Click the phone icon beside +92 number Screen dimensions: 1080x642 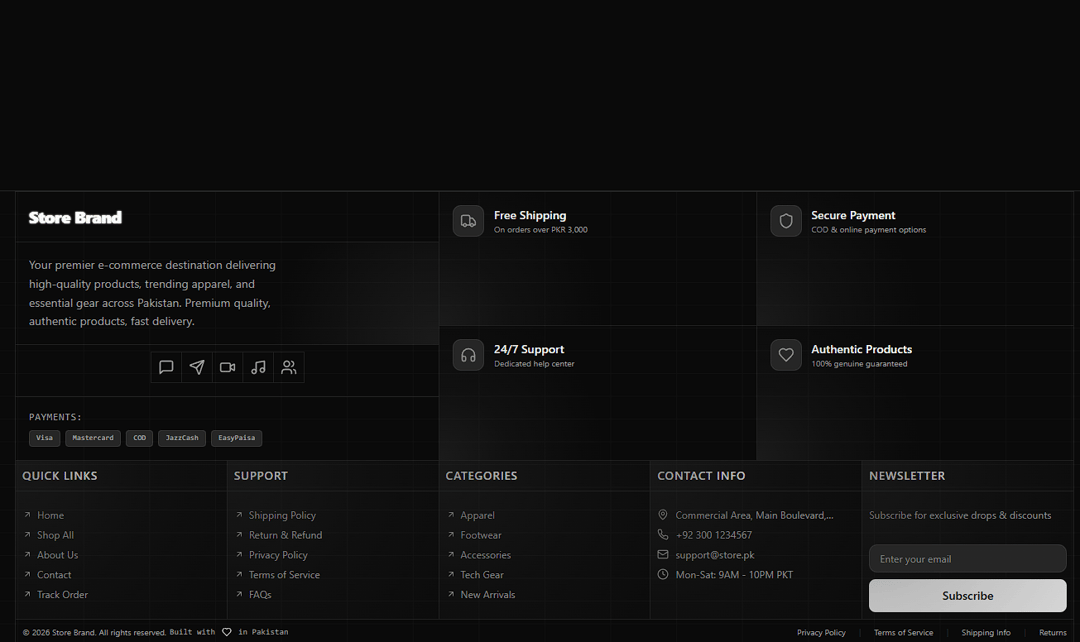pos(663,535)
